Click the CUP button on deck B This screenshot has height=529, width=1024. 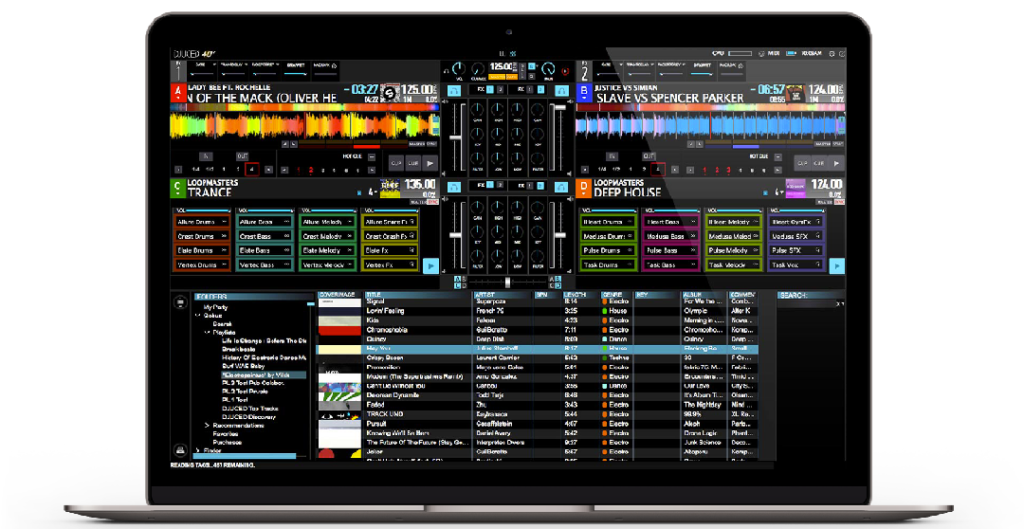coord(803,163)
